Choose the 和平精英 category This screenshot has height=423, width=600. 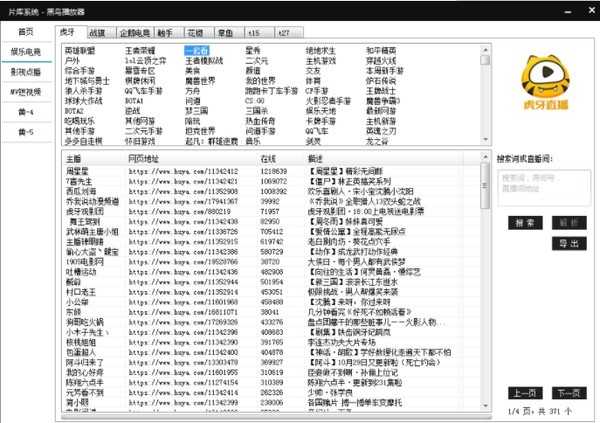coord(381,51)
